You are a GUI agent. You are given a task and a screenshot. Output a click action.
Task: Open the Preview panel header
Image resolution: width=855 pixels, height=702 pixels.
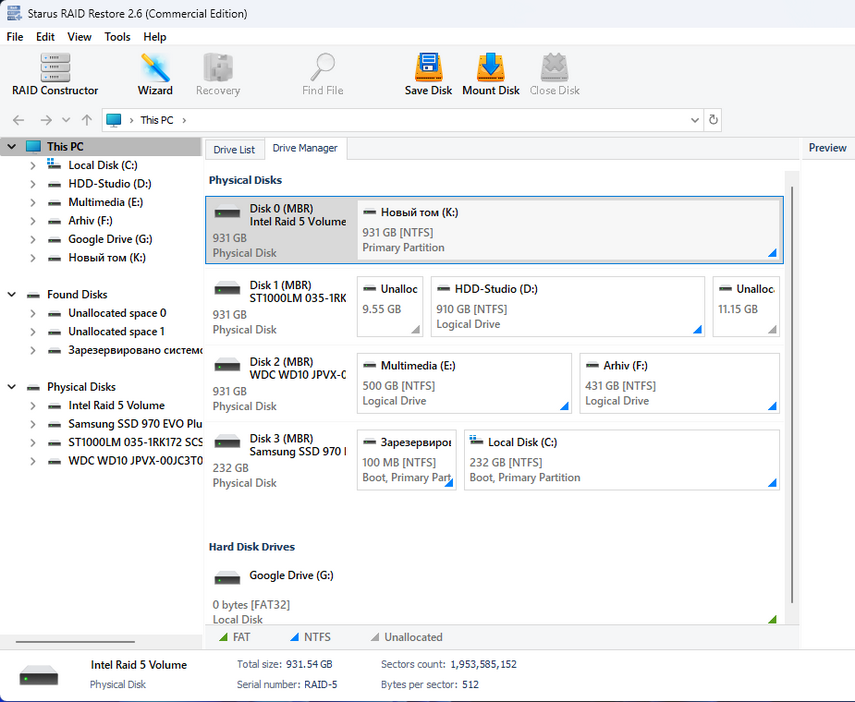click(x=827, y=148)
